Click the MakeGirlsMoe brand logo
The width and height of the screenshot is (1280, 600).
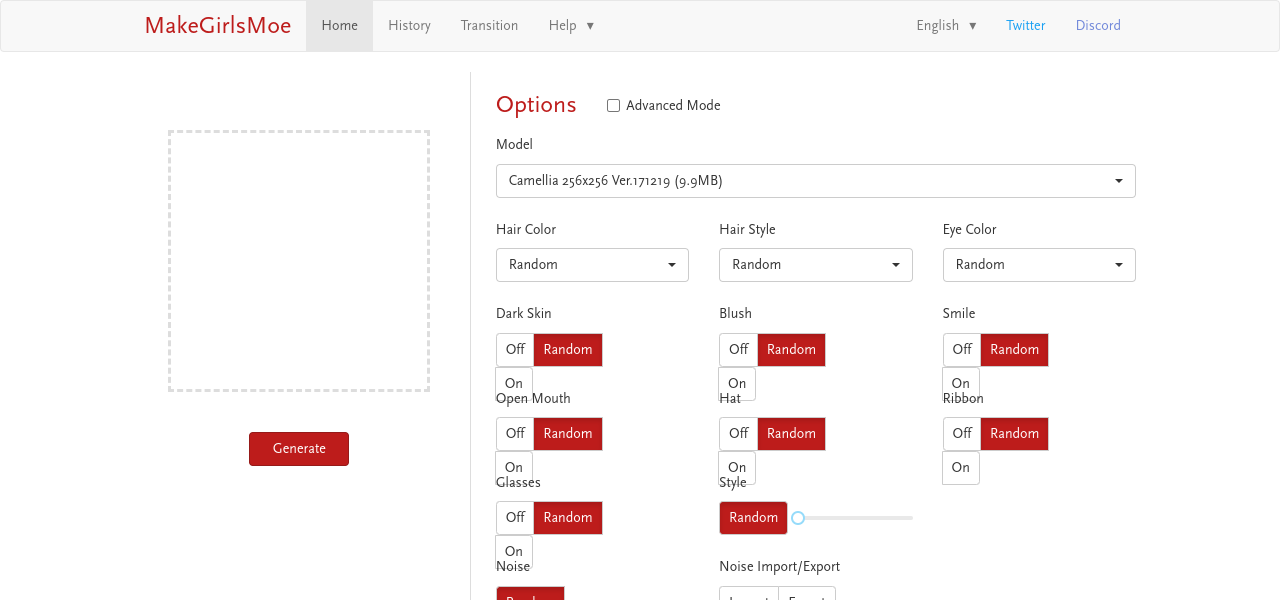[218, 26]
